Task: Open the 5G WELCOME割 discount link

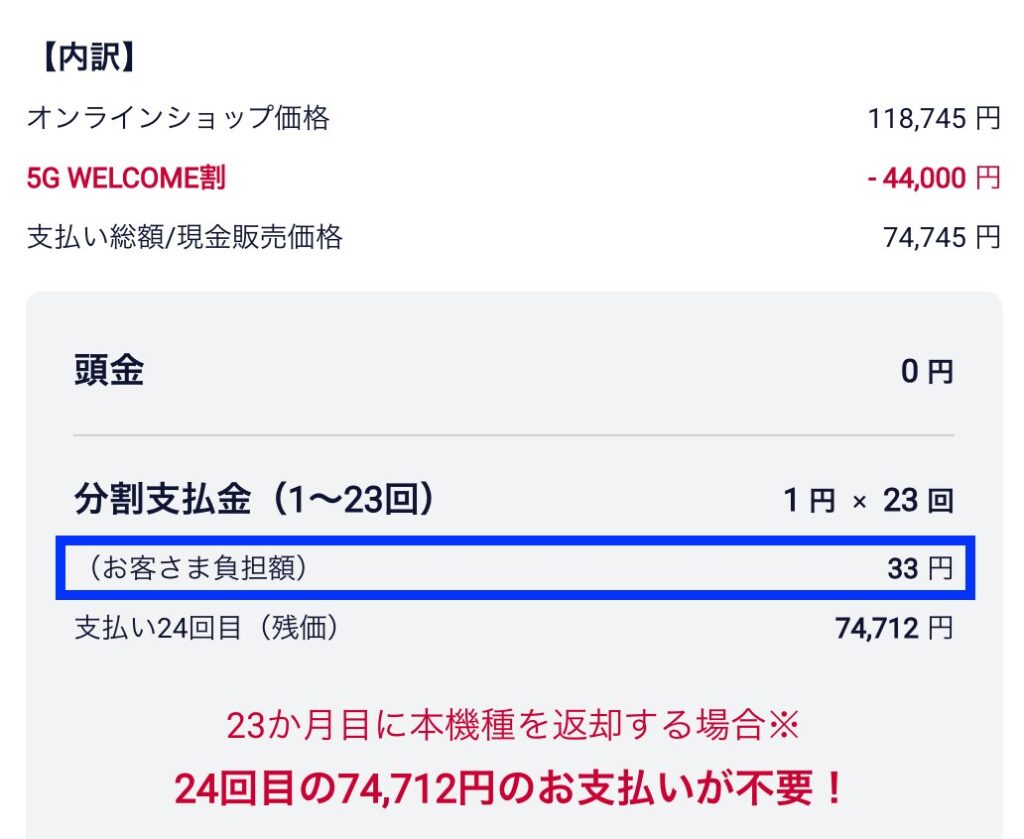Action: coord(126,178)
